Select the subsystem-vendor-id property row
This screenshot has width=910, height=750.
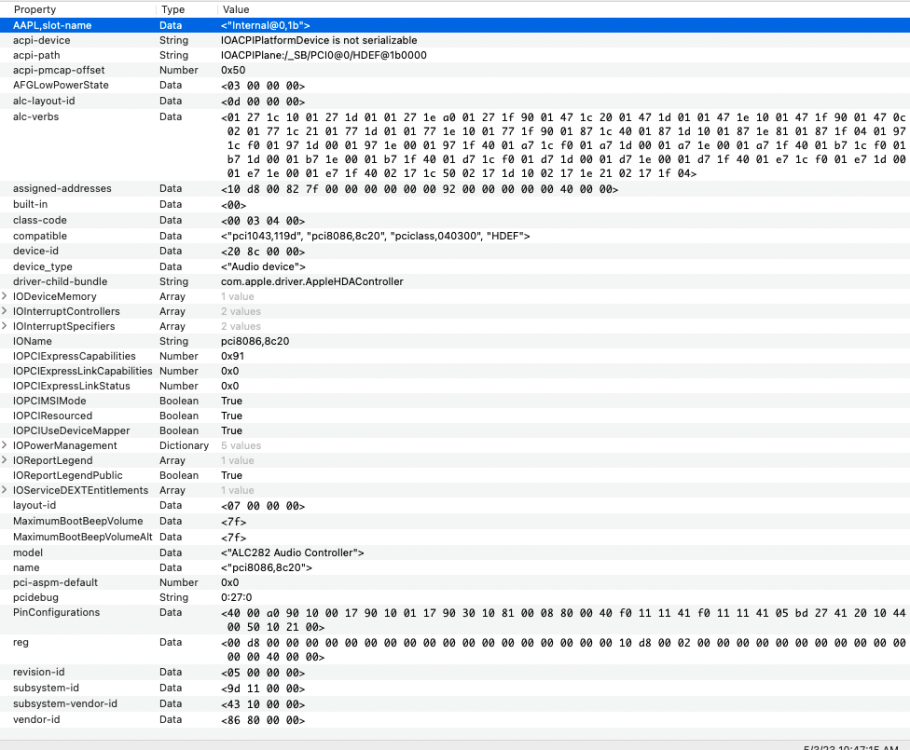[455, 704]
